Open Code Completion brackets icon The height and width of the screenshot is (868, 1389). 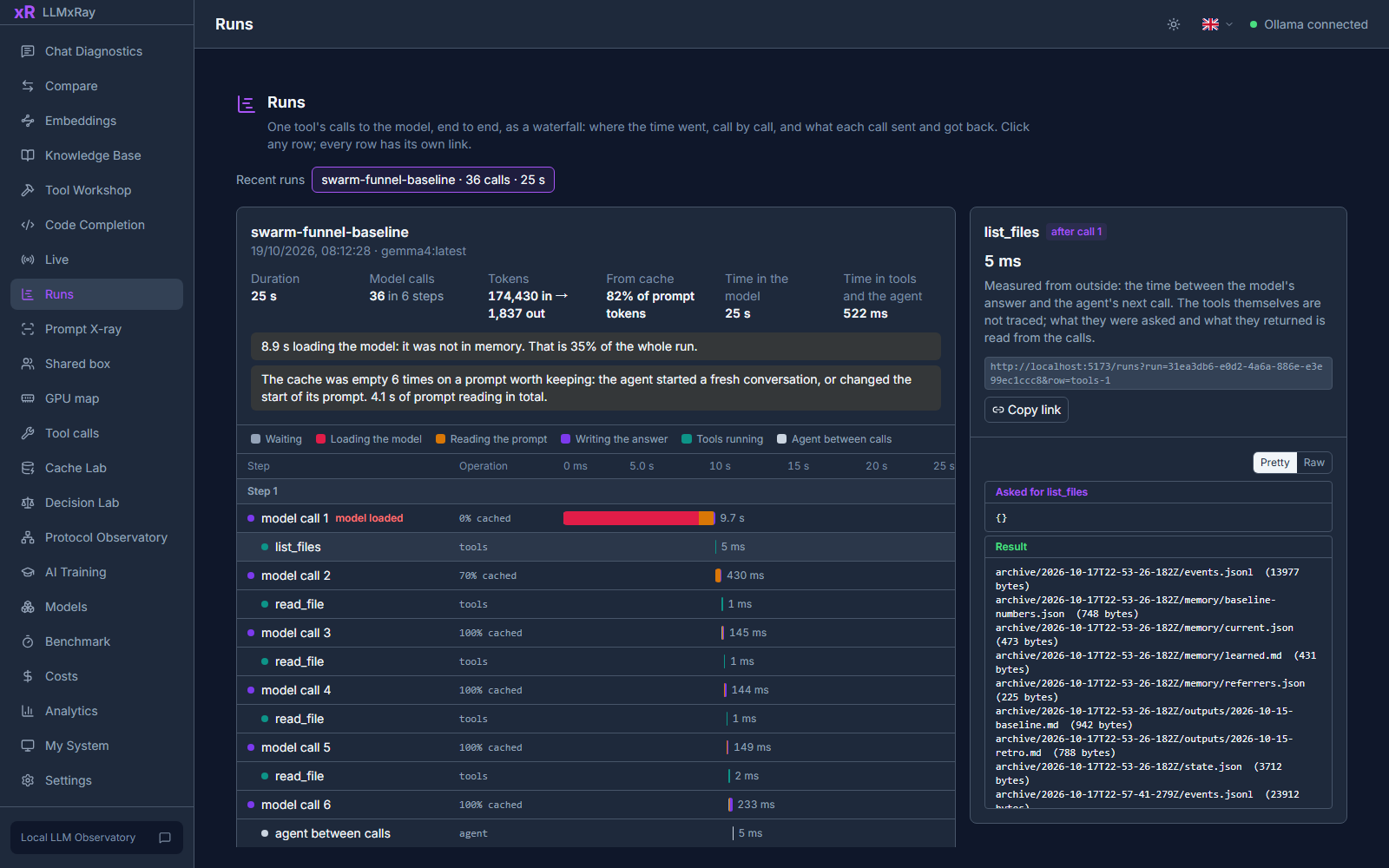pos(28,225)
